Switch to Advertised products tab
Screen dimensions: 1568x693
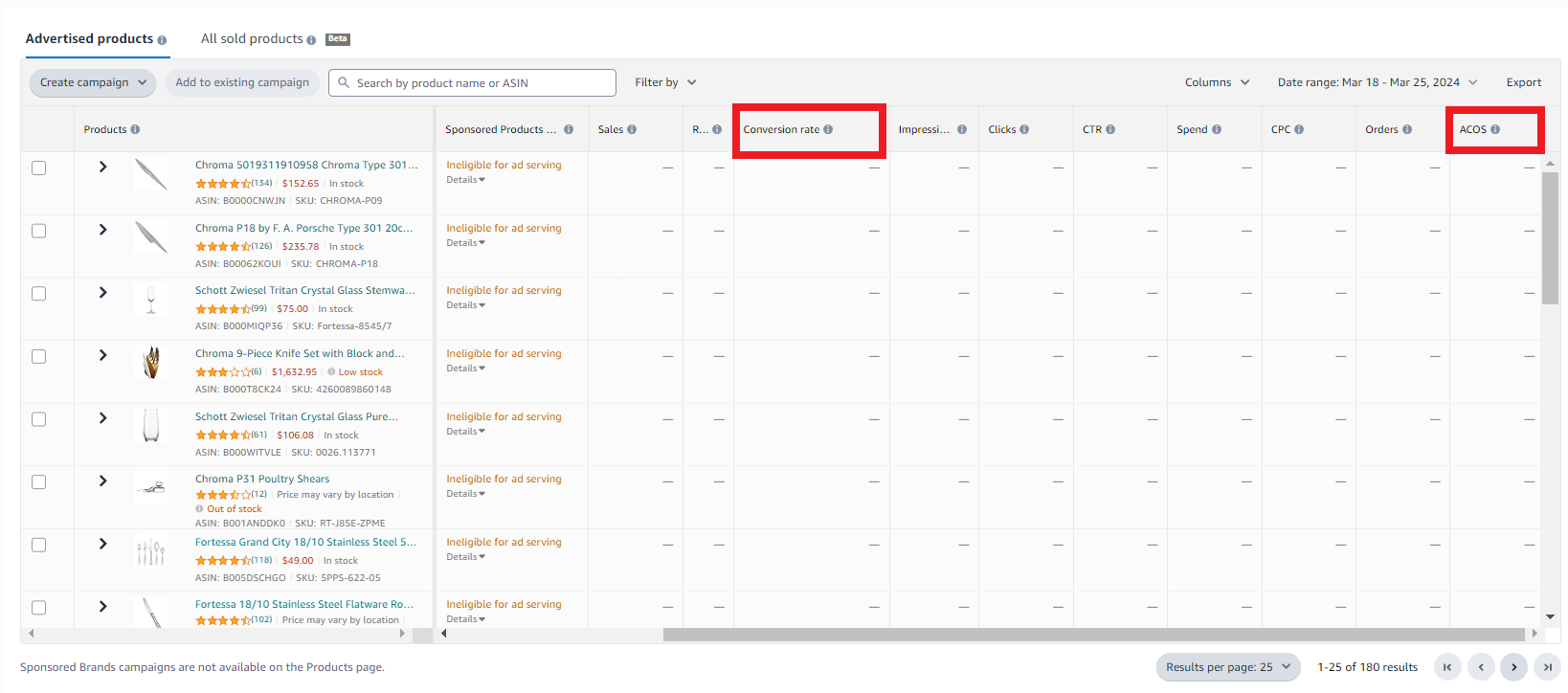(x=89, y=38)
